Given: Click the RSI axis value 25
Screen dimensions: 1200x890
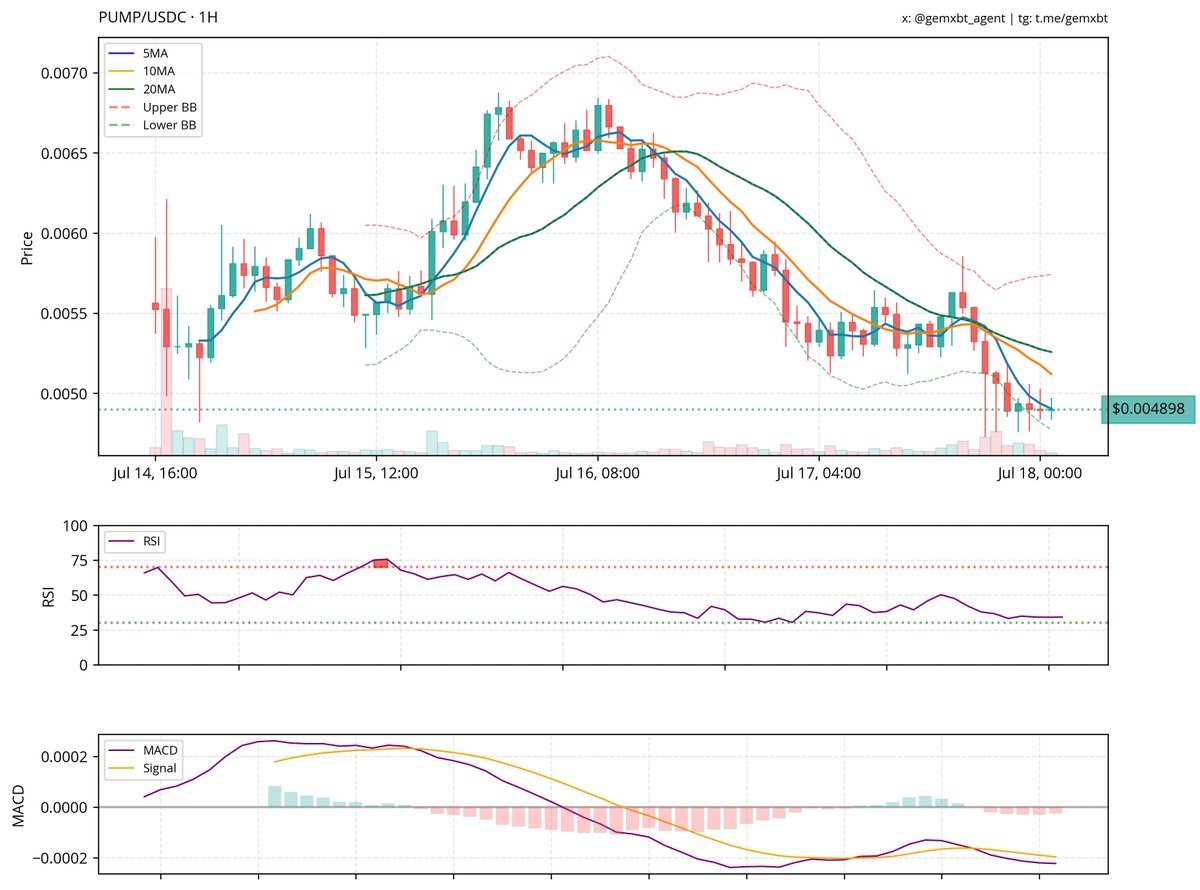Looking at the screenshot, I should [81, 630].
